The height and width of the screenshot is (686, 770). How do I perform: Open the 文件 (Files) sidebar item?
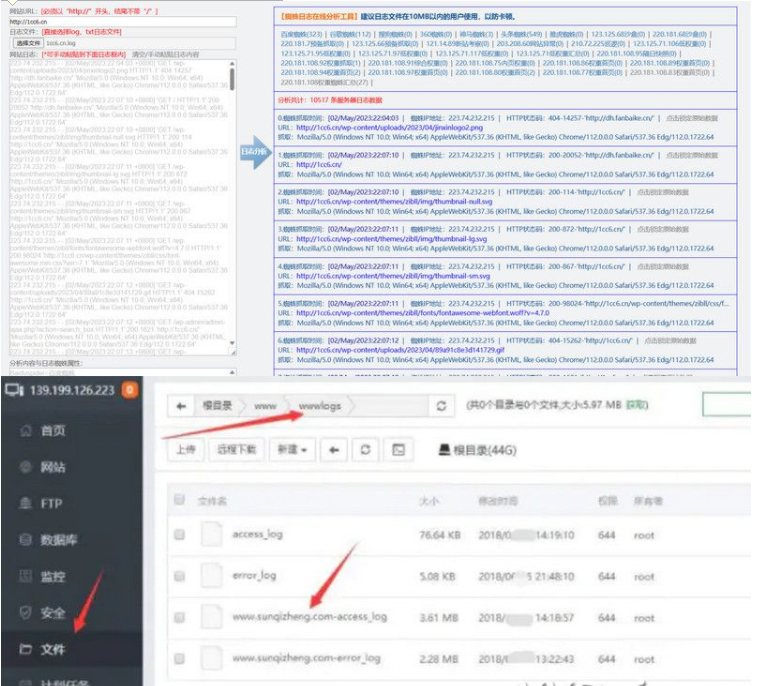(53, 649)
